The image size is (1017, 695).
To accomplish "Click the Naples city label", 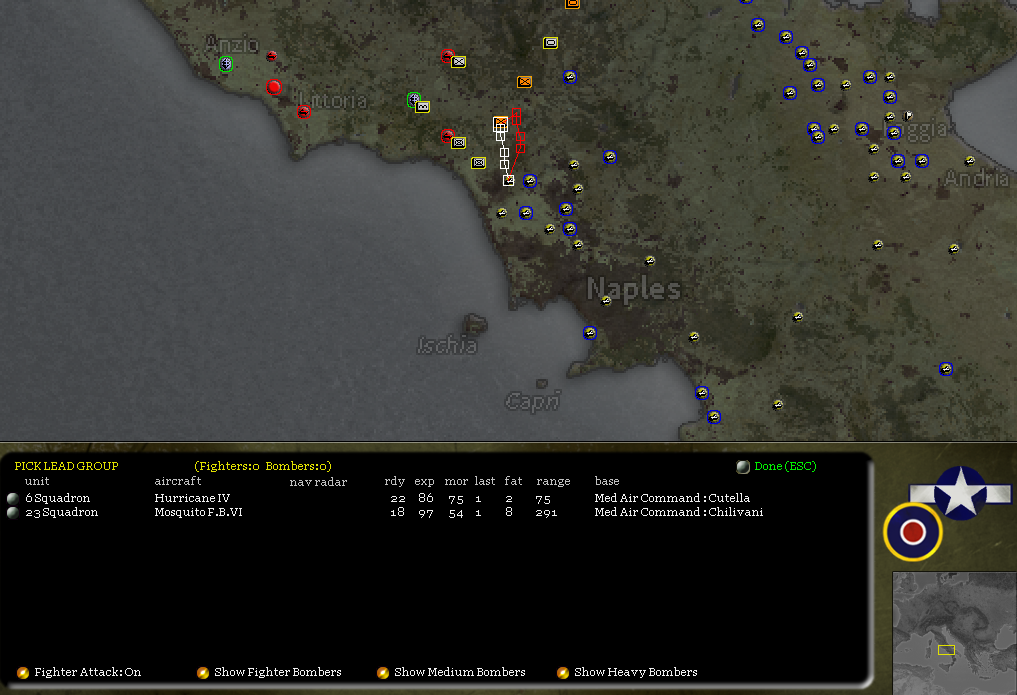I will click(634, 289).
